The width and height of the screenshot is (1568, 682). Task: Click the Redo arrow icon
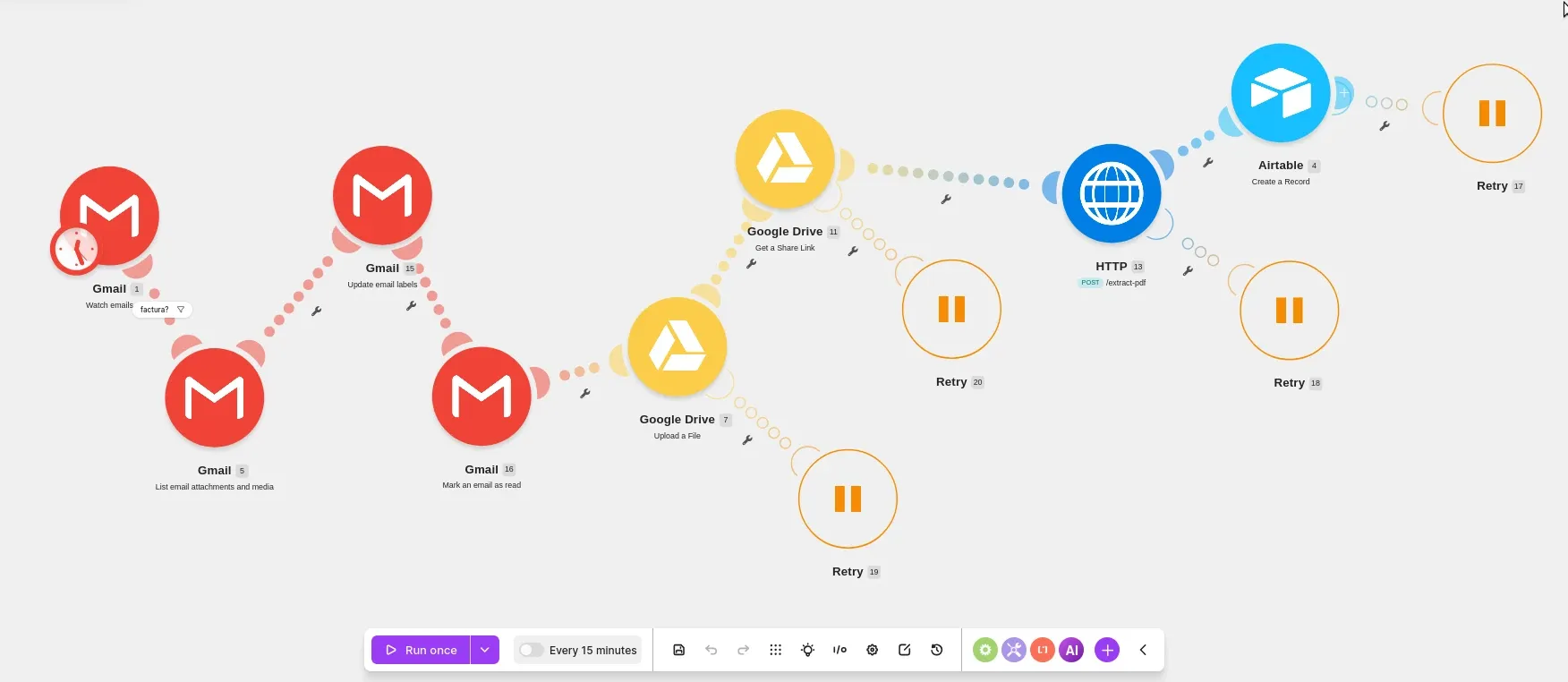pyautogui.click(x=743, y=650)
